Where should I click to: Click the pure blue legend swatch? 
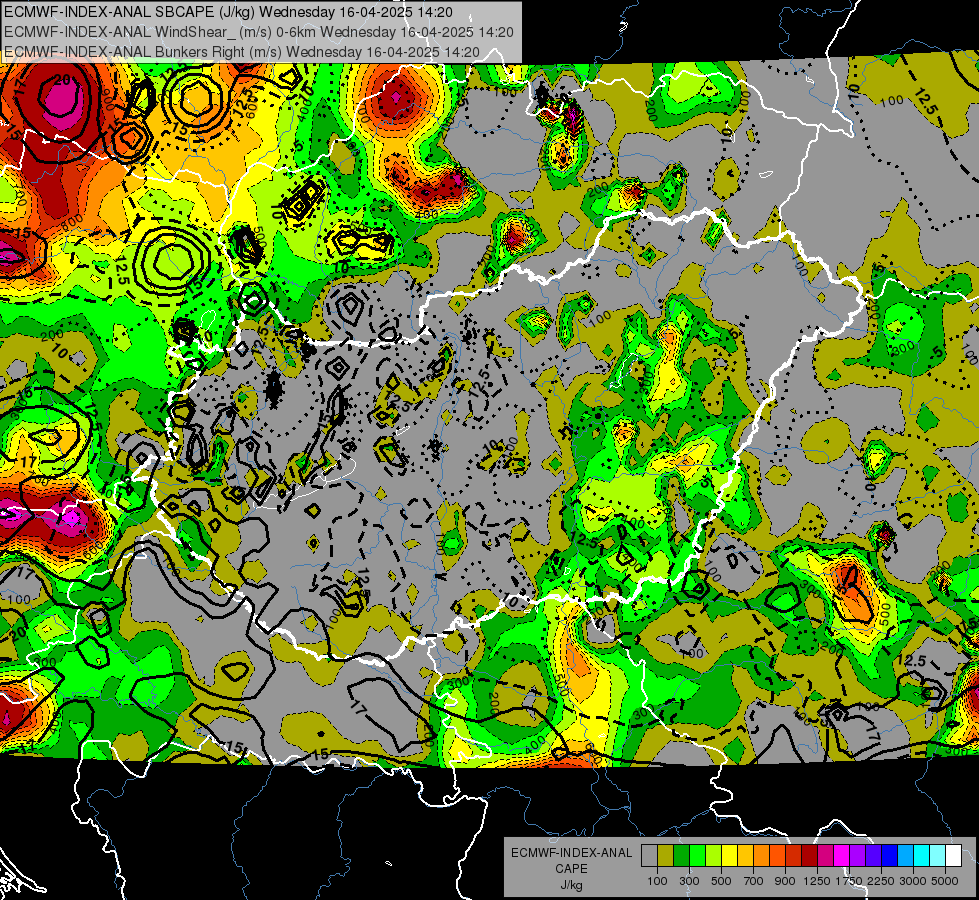[x=890, y=856]
